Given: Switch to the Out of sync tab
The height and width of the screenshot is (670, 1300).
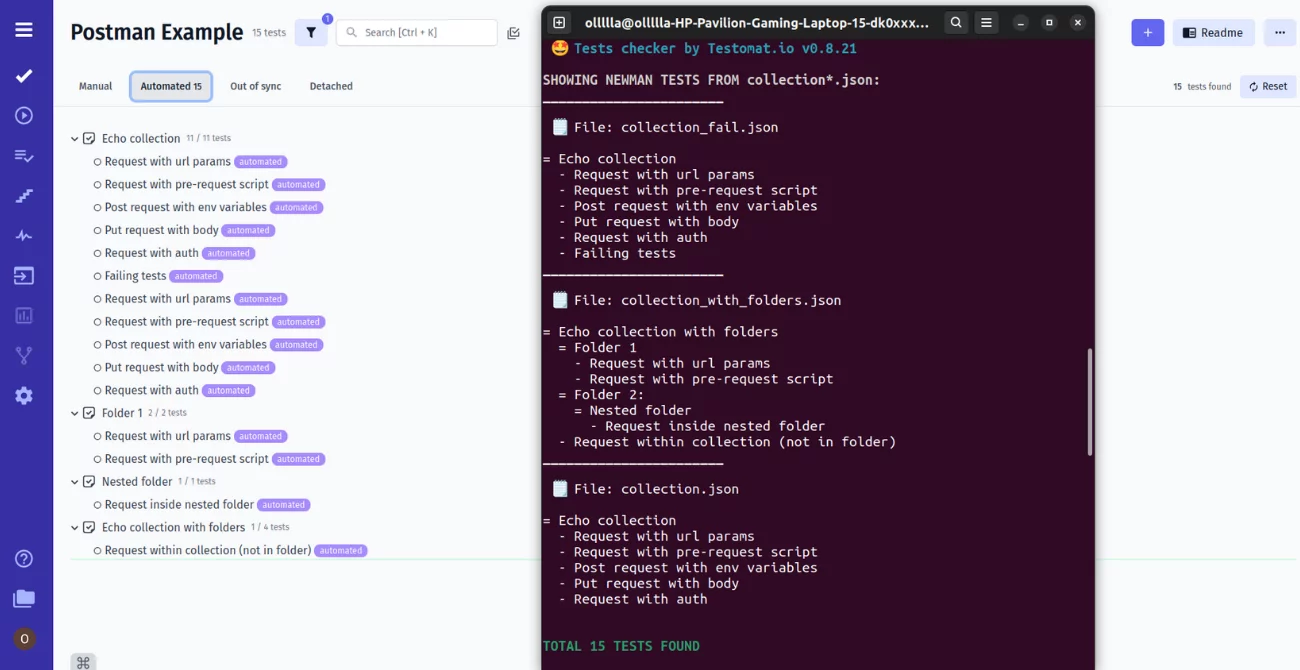Looking at the screenshot, I should 255,86.
